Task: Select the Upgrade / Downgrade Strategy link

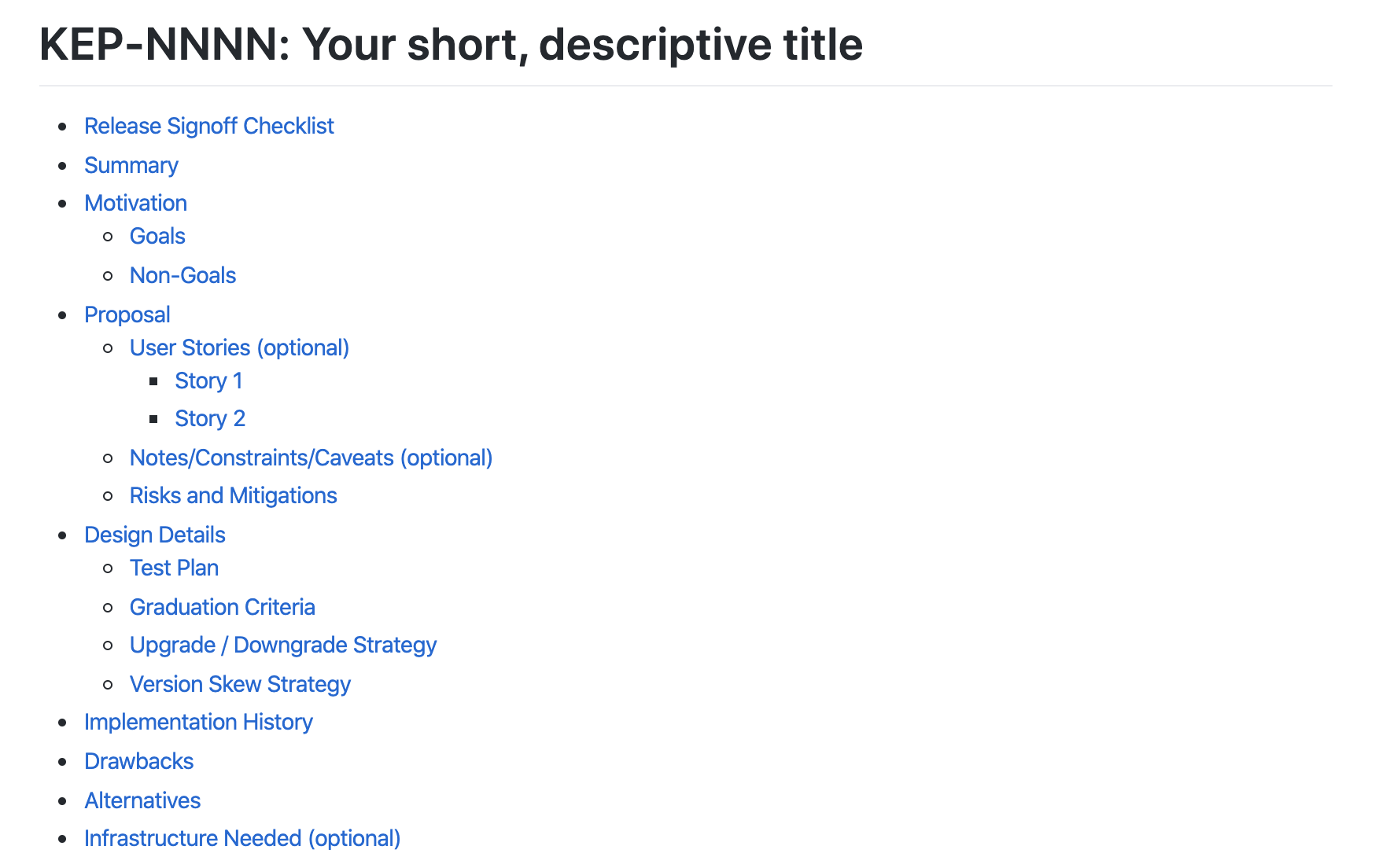Action: tap(282, 645)
